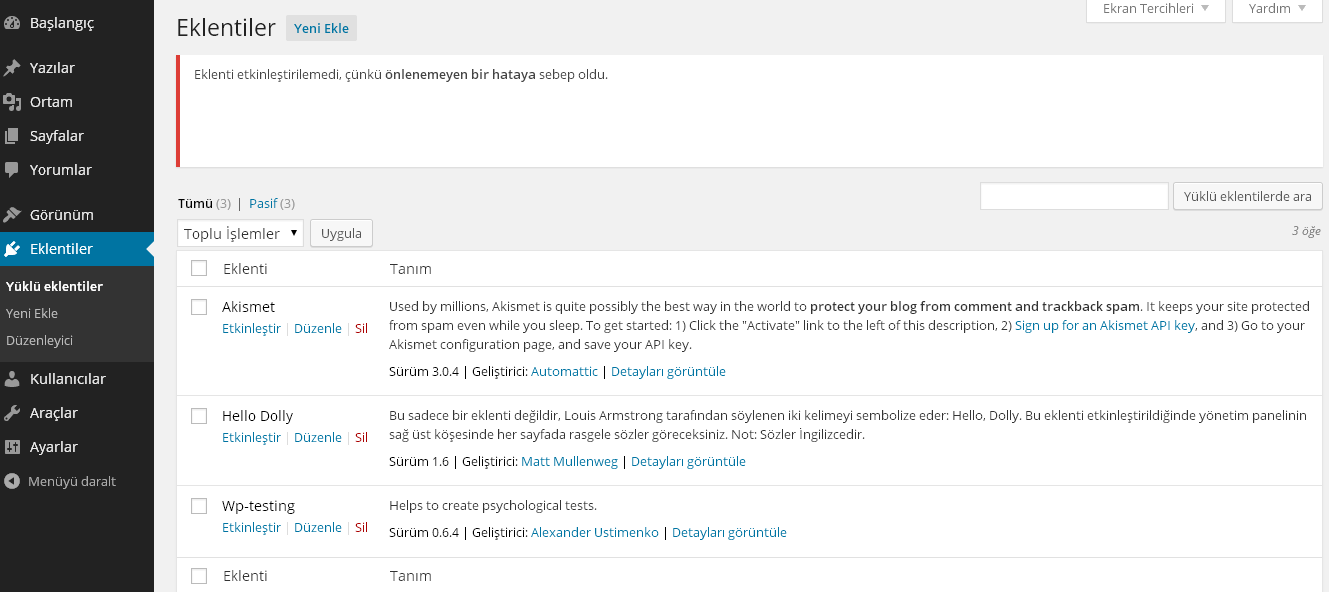
Task: Click the Araçlar wrench icon
Action: click(12, 413)
